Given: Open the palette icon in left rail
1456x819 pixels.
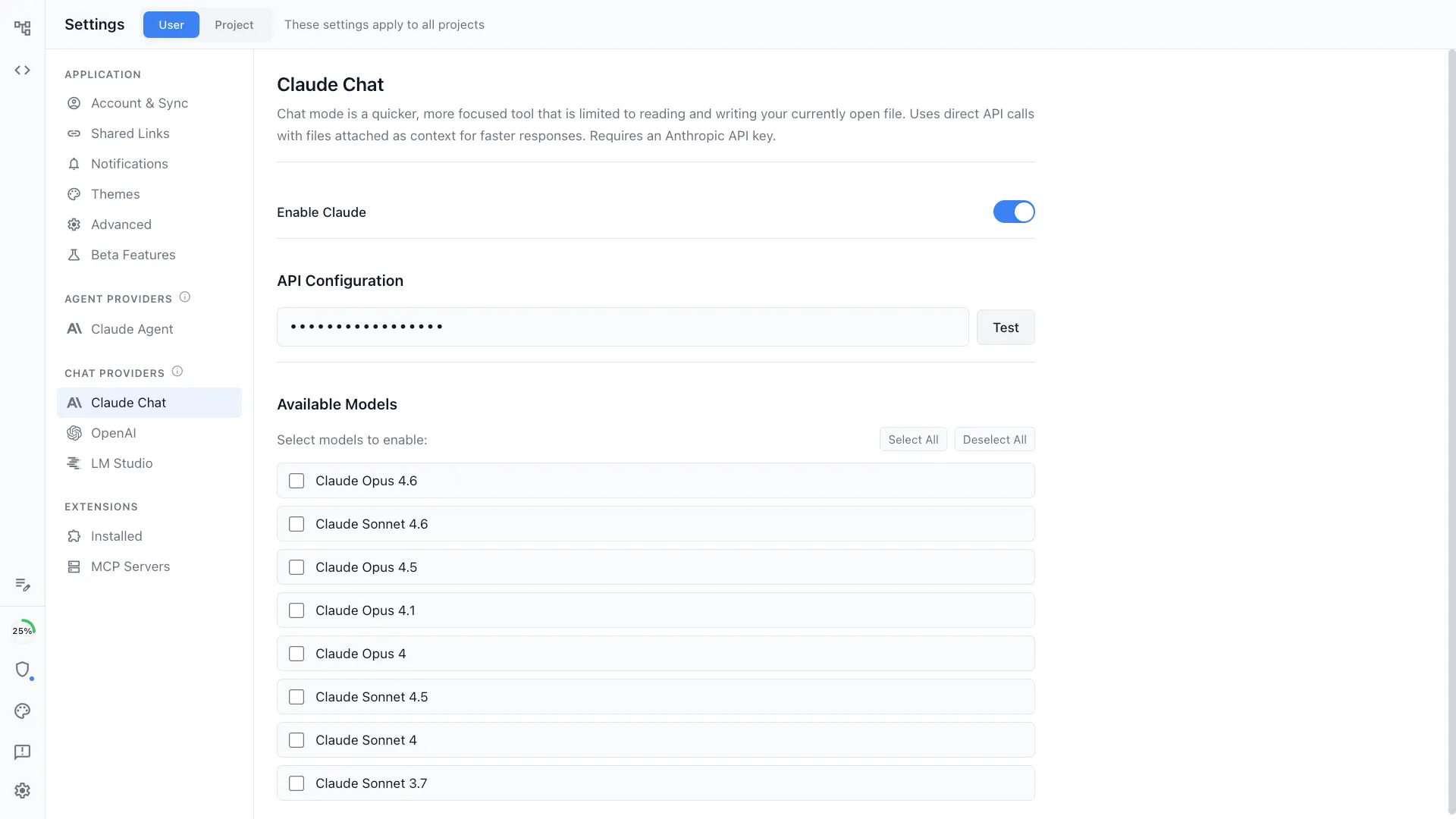Looking at the screenshot, I should pos(23,711).
